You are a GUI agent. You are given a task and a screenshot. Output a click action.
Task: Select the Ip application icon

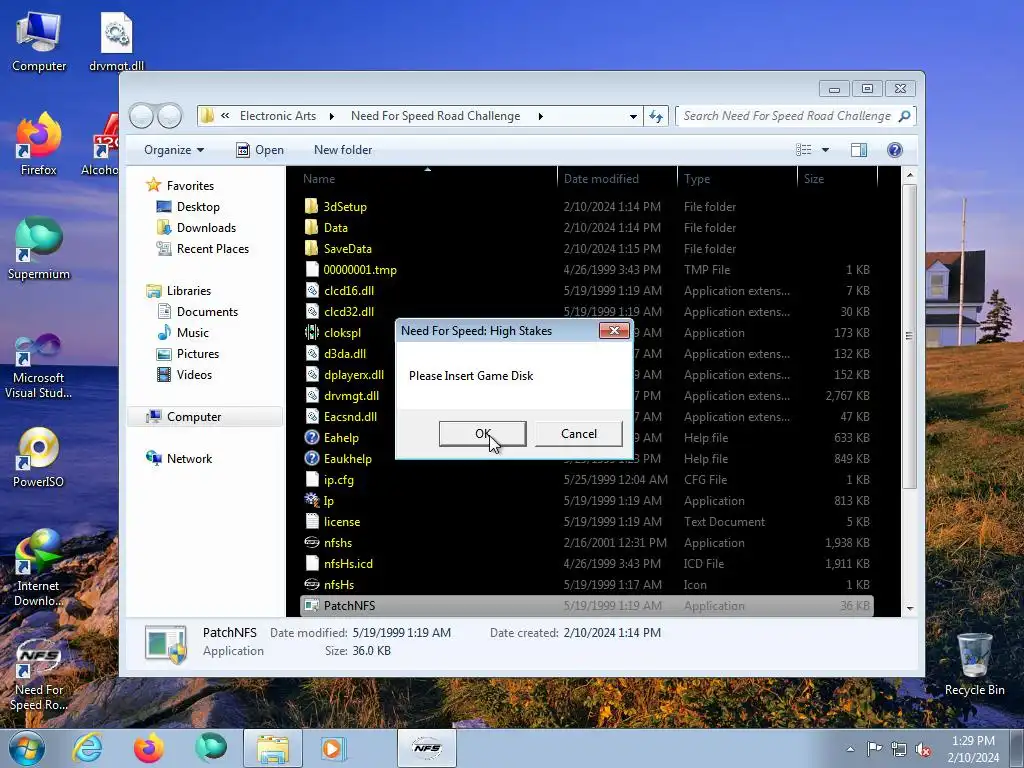coord(312,500)
